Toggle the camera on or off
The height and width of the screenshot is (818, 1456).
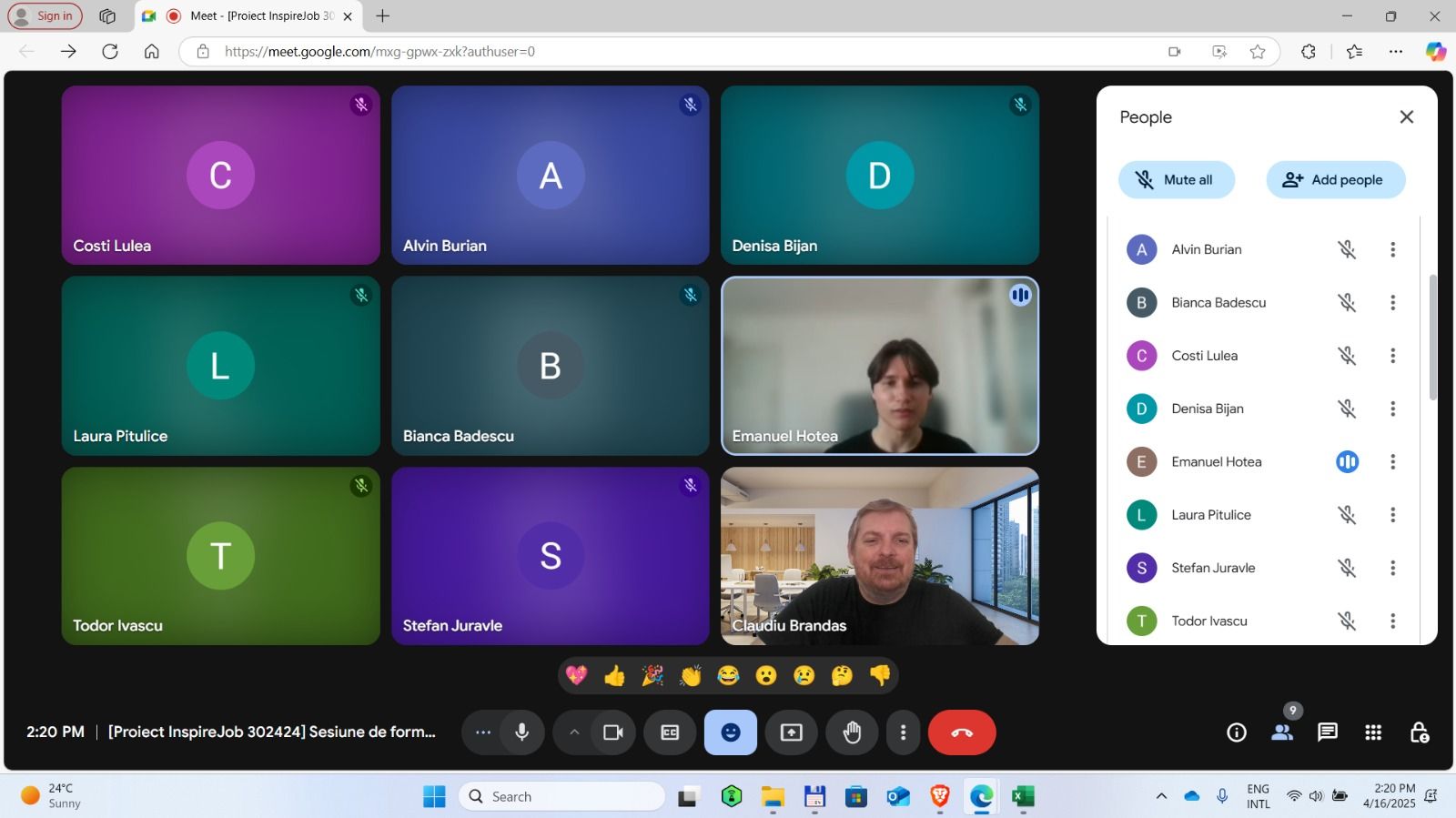[x=613, y=732]
